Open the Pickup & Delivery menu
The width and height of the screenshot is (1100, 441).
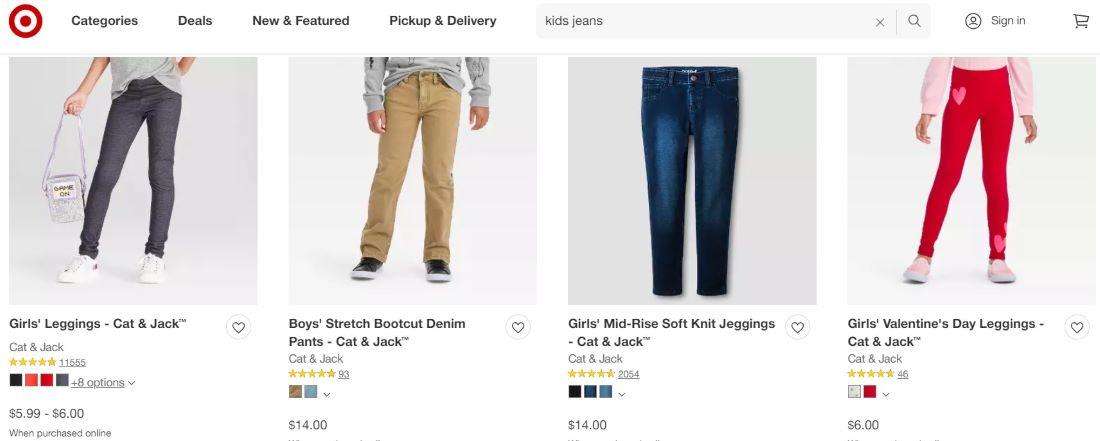tap(442, 21)
